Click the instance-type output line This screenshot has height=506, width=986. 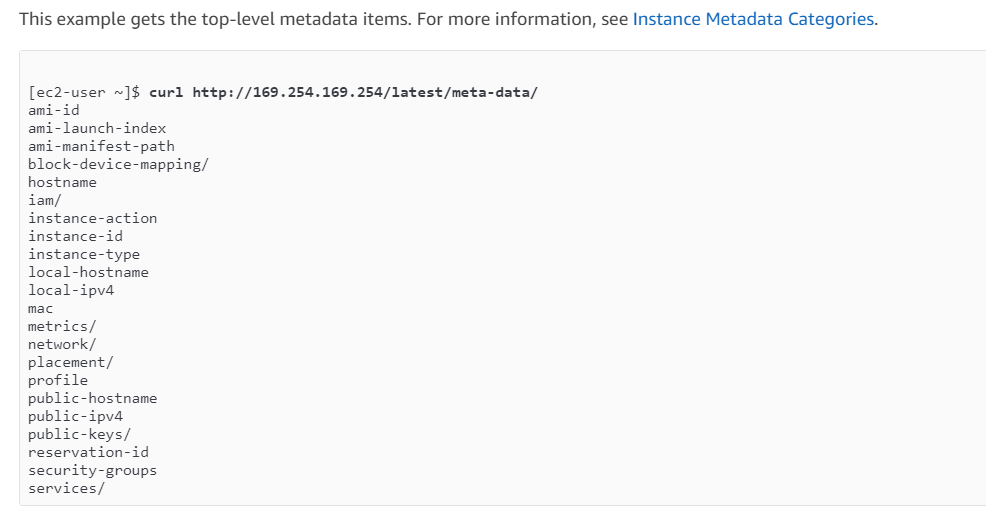(84, 254)
